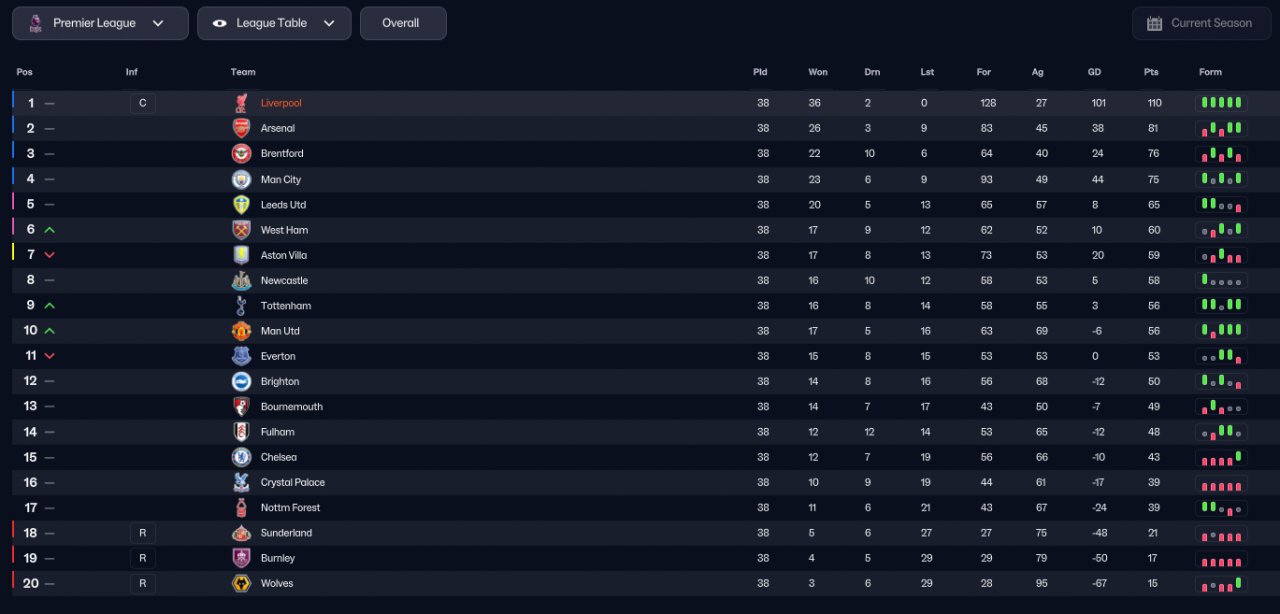Image resolution: width=1280 pixels, height=614 pixels.
Task: Click the Current Season button
Action: [1200, 23]
